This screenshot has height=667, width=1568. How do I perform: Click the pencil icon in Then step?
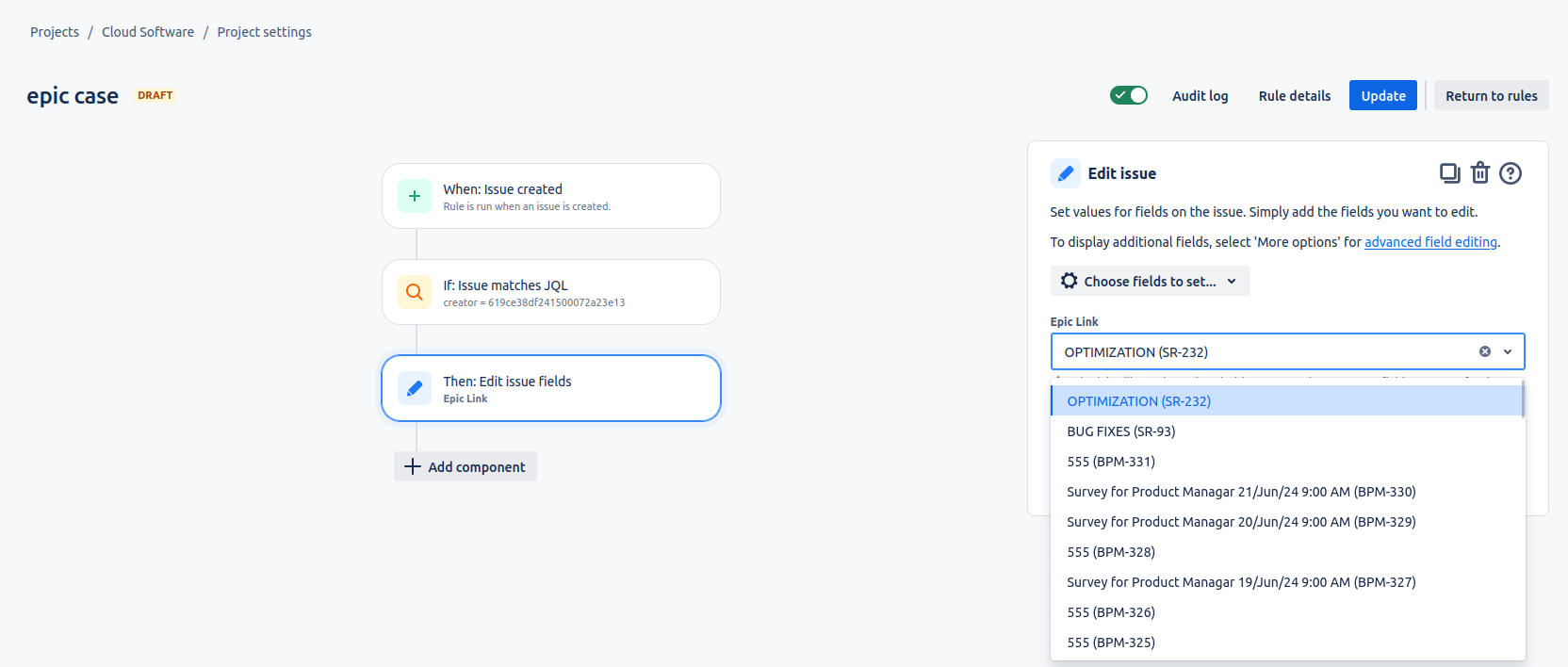coord(415,388)
